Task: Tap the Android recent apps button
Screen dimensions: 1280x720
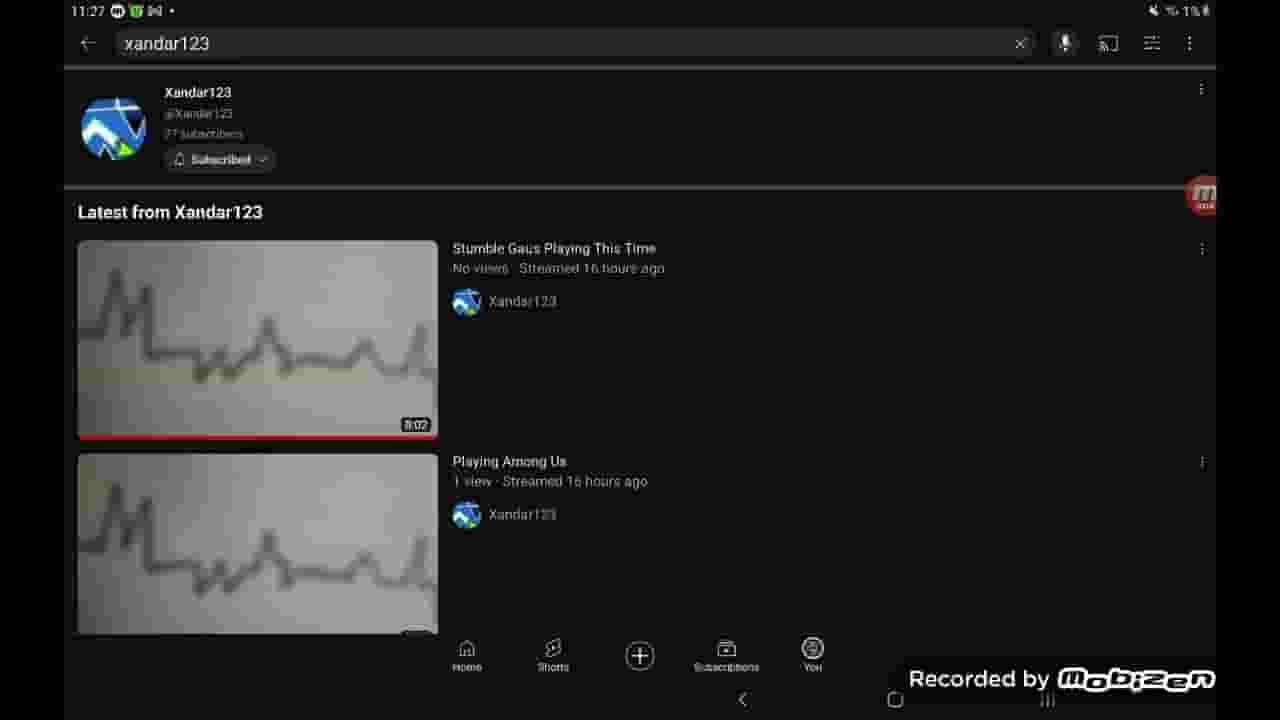Action: (1048, 700)
